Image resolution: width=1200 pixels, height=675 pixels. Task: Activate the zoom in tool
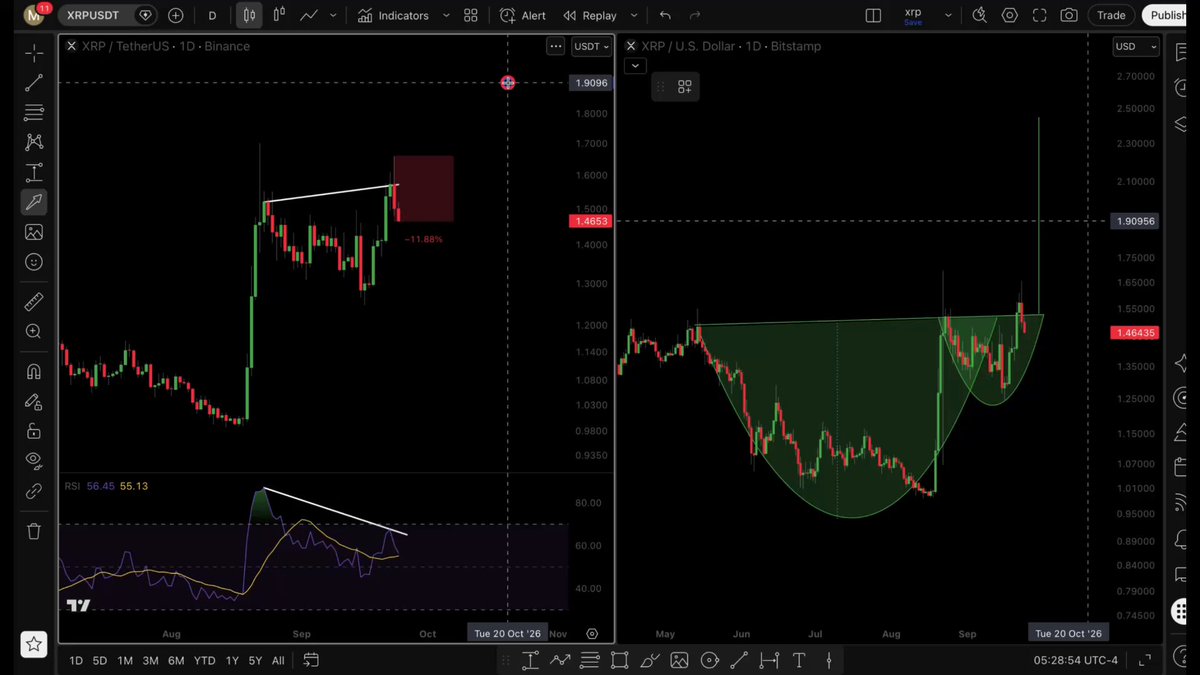tap(34, 331)
